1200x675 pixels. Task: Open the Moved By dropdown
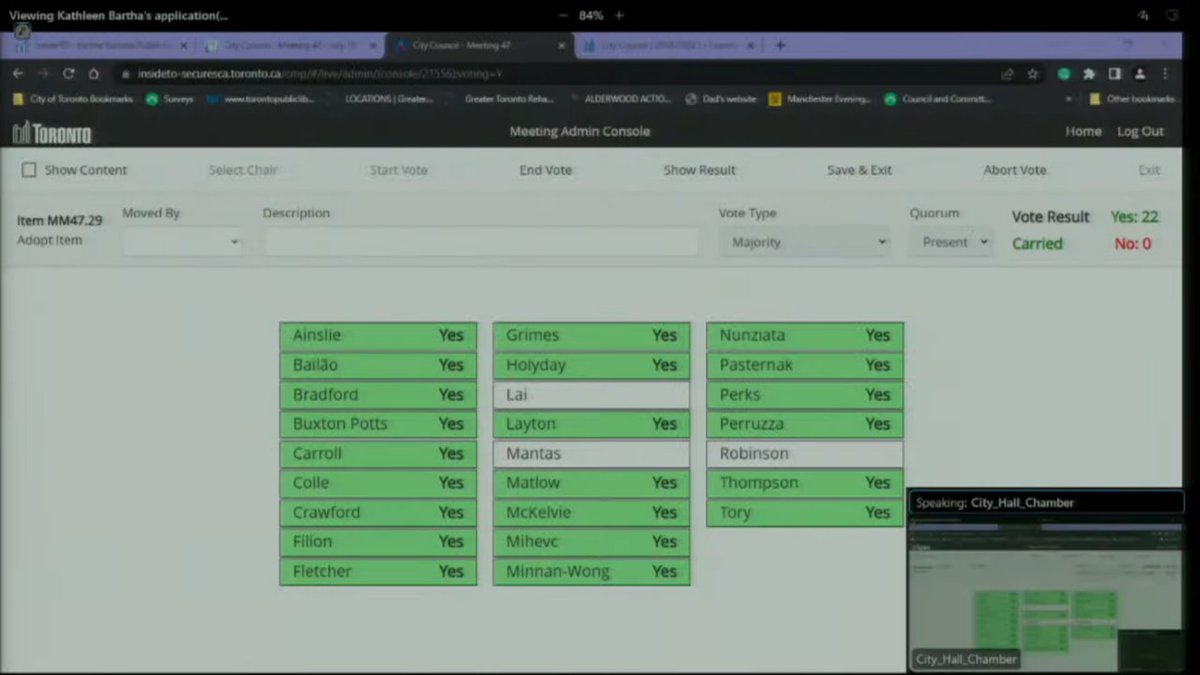182,242
